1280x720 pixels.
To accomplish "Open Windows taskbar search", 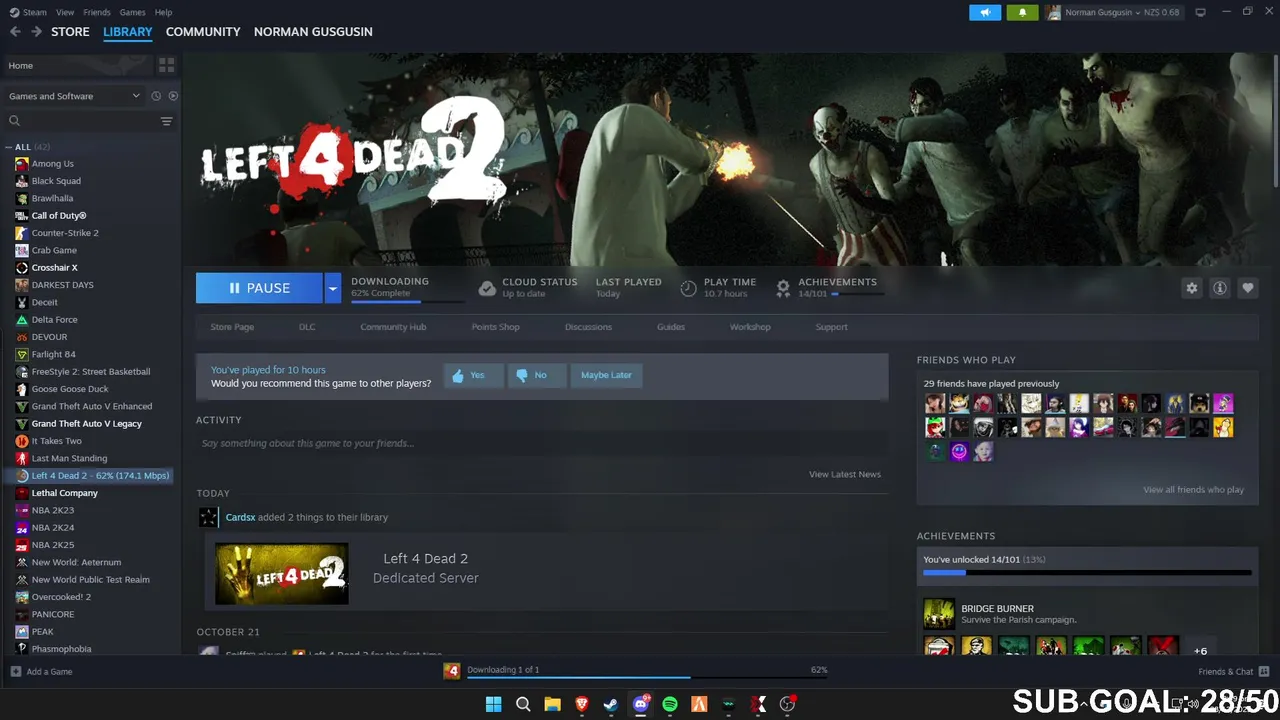I will [x=523, y=704].
